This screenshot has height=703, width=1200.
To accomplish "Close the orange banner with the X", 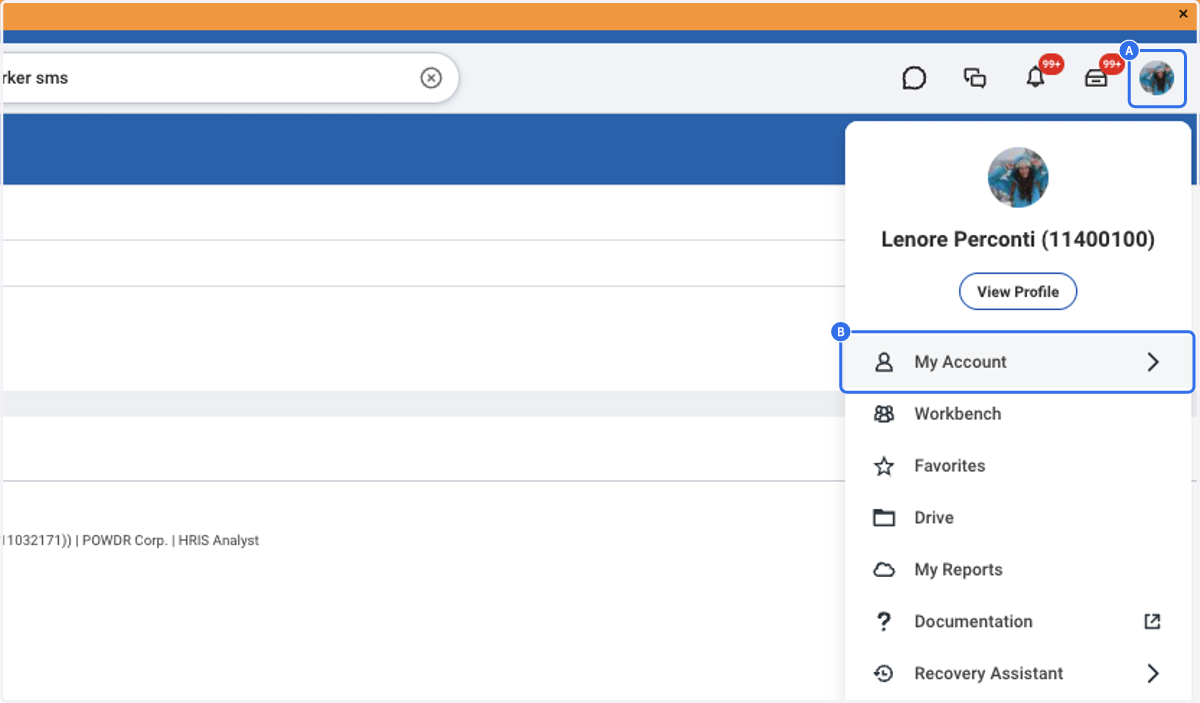I will pos(1183,14).
